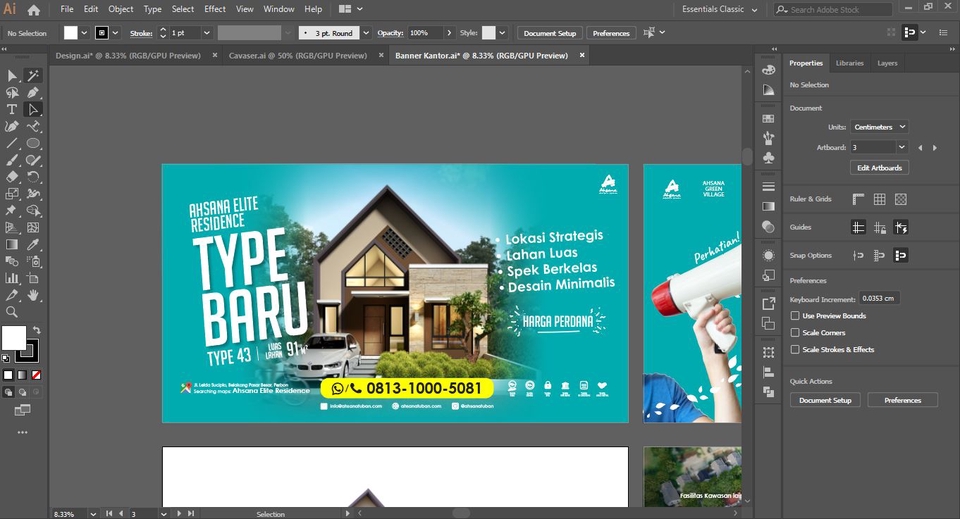The height and width of the screenshot is (519, 960).
Task: Open the File menu
Action: tap(67, 9)
